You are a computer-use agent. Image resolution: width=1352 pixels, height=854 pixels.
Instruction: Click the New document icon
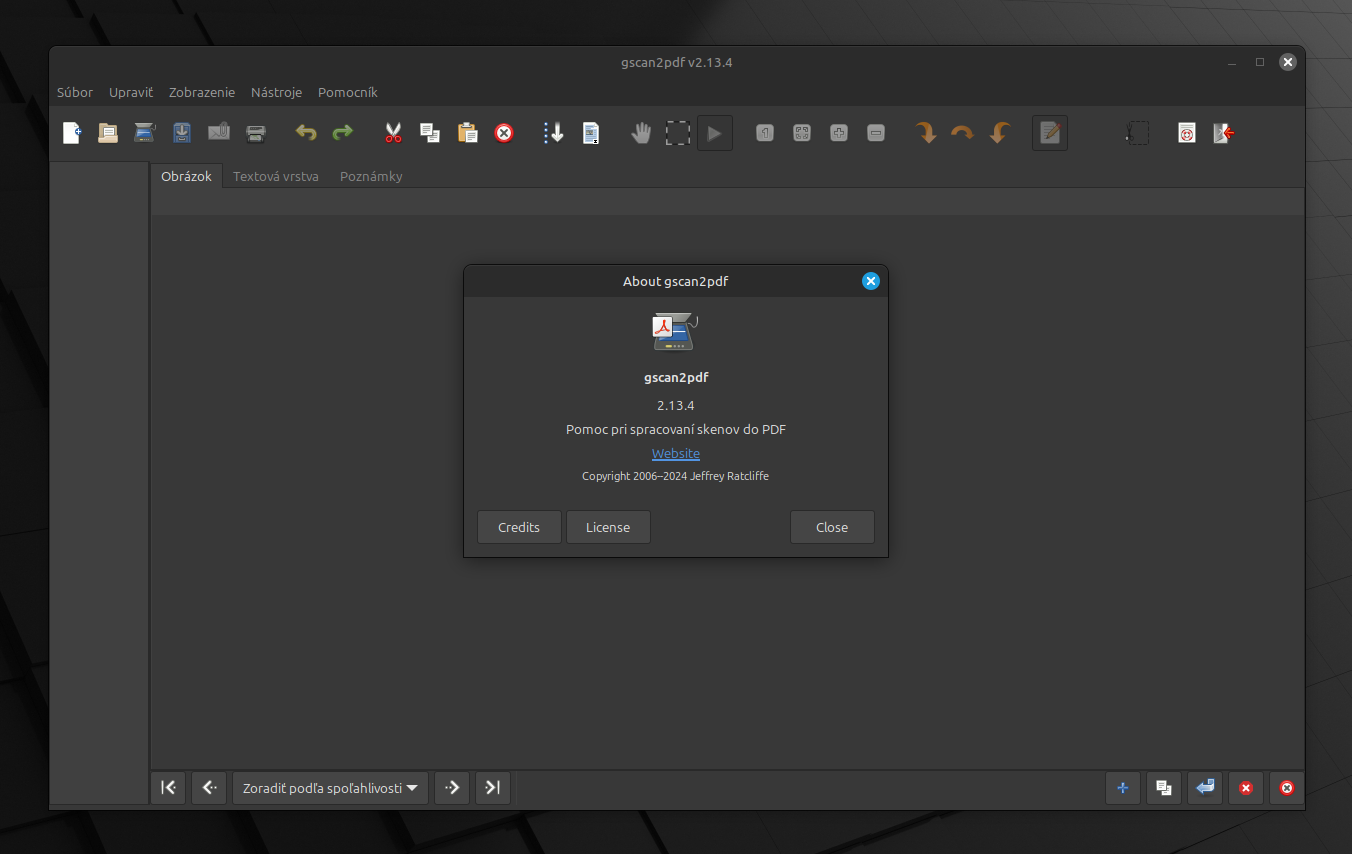pos(72,133)
